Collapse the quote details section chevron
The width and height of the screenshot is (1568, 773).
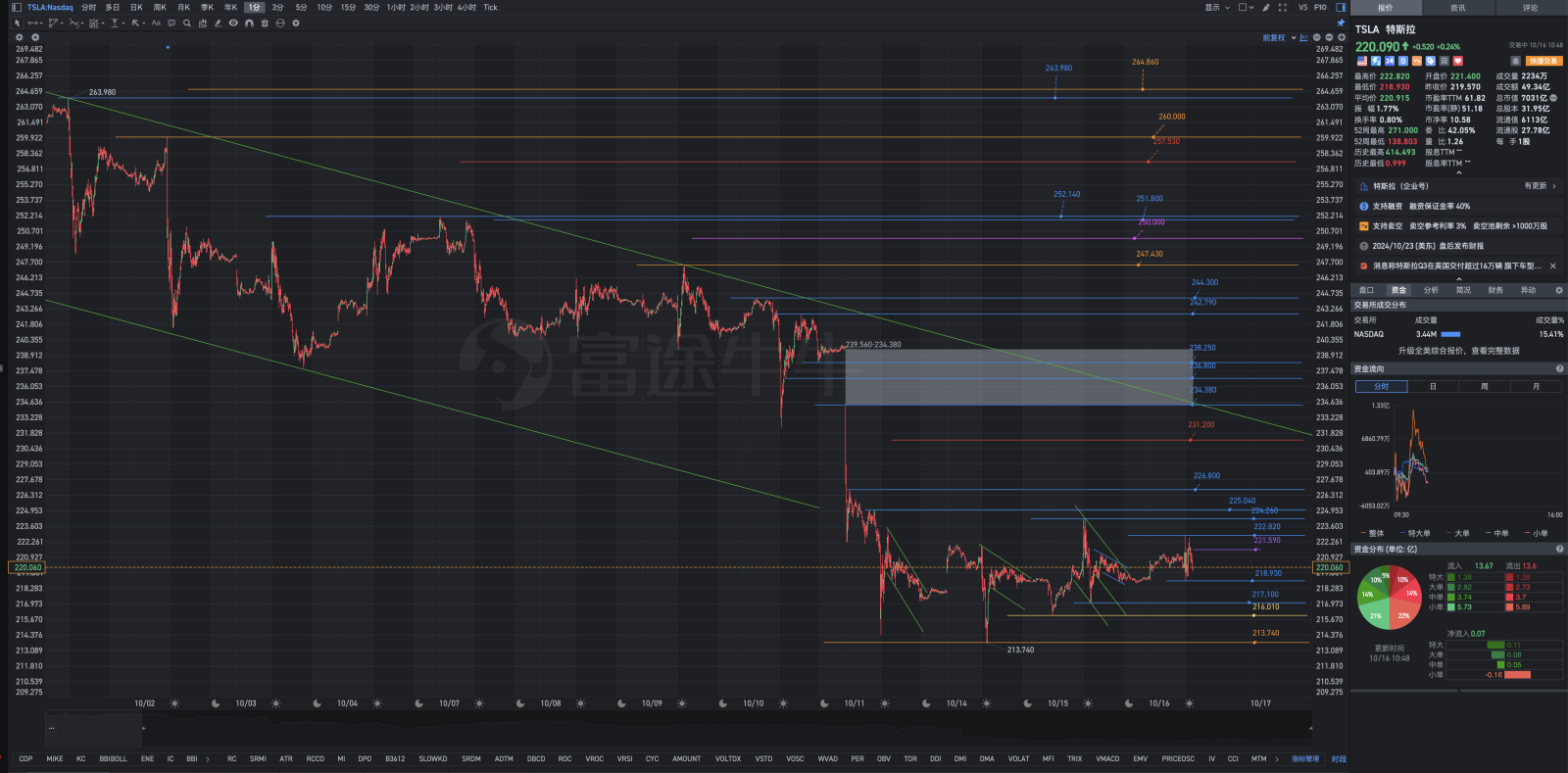(x=1458, y=172)
